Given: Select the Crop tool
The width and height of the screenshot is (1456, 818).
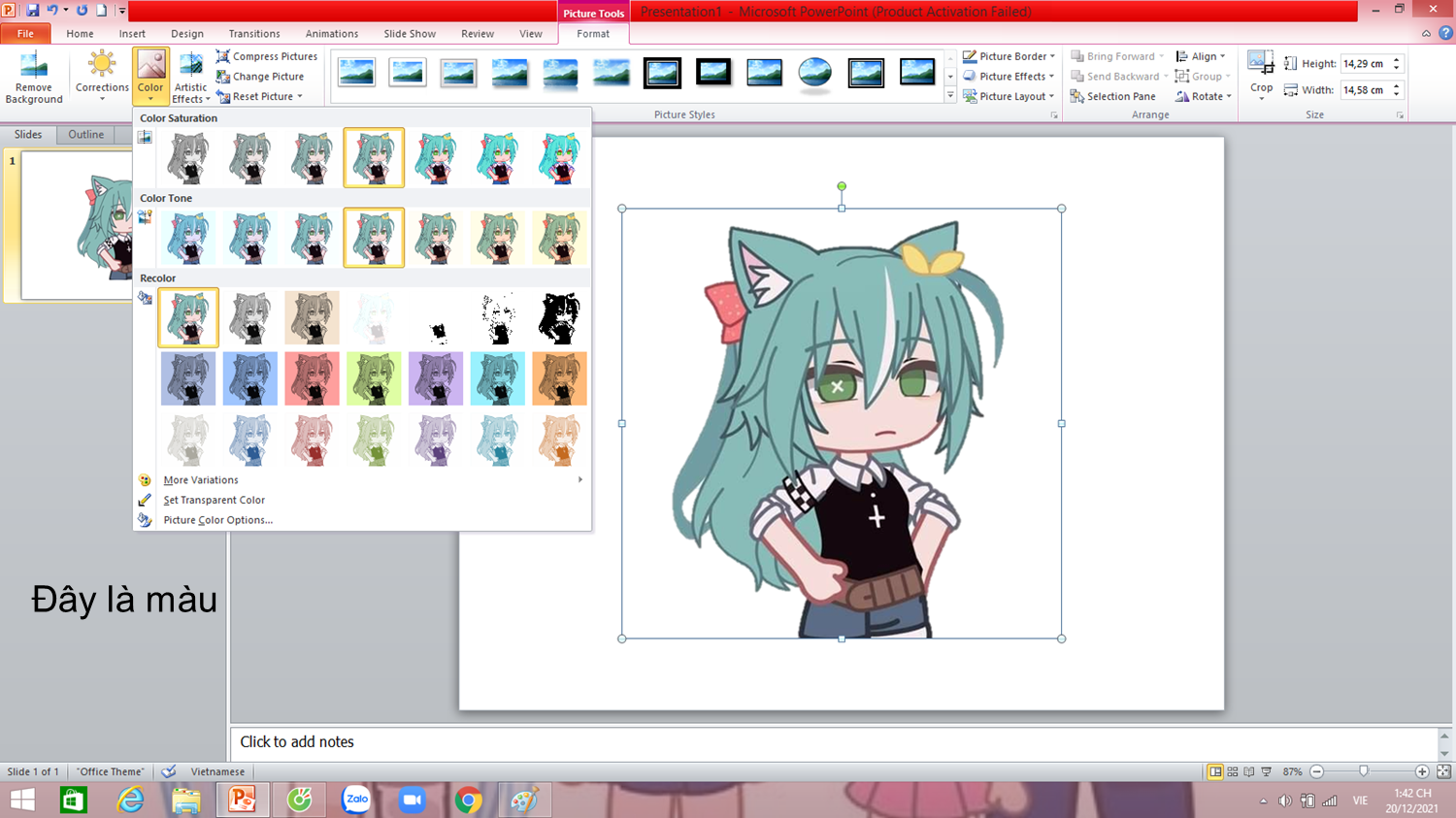Looking at the screenshot, I should (1261, 73).
